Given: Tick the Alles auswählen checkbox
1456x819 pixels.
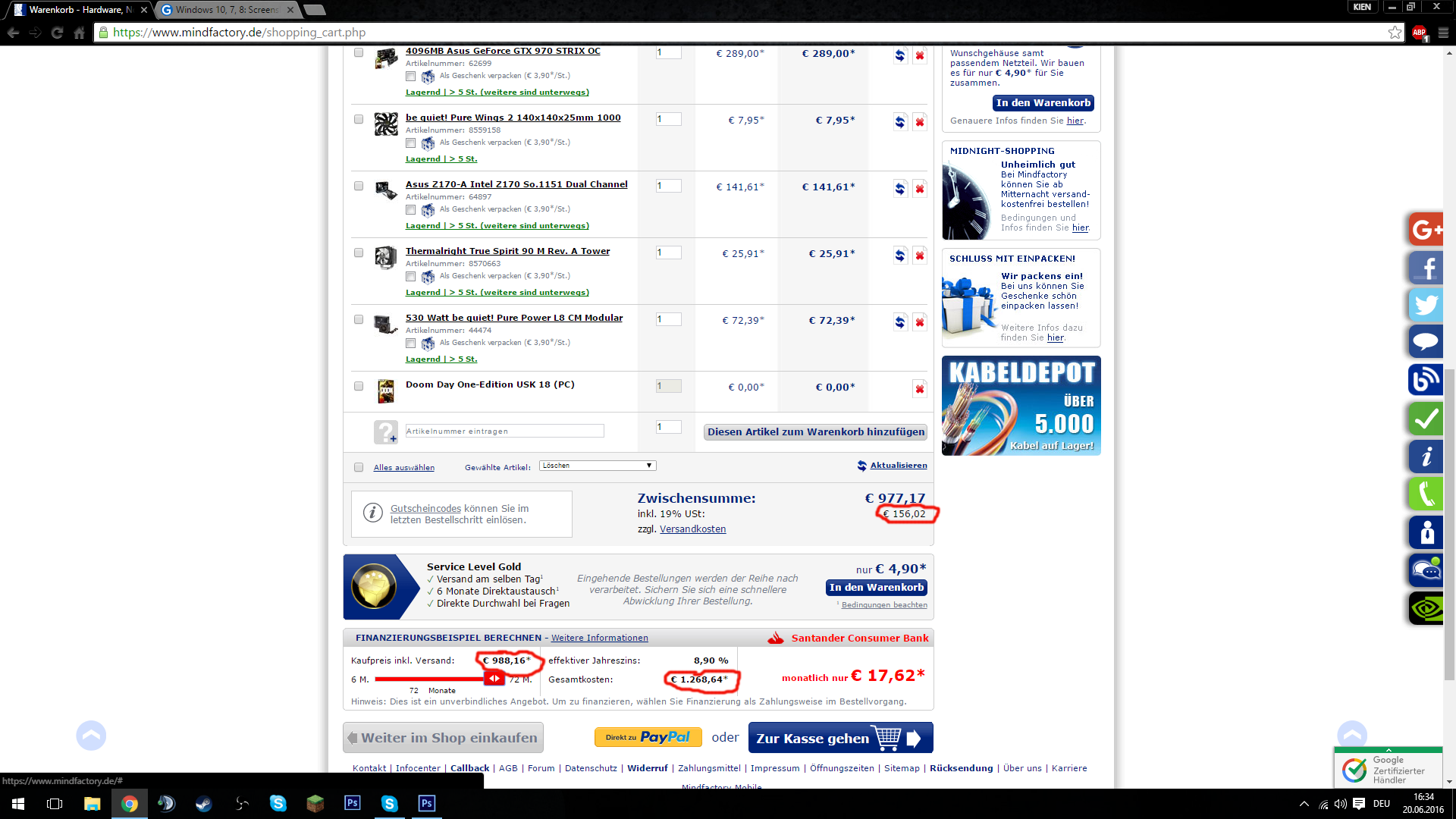Looking at the screenshot, I should (x=359, y=467).
